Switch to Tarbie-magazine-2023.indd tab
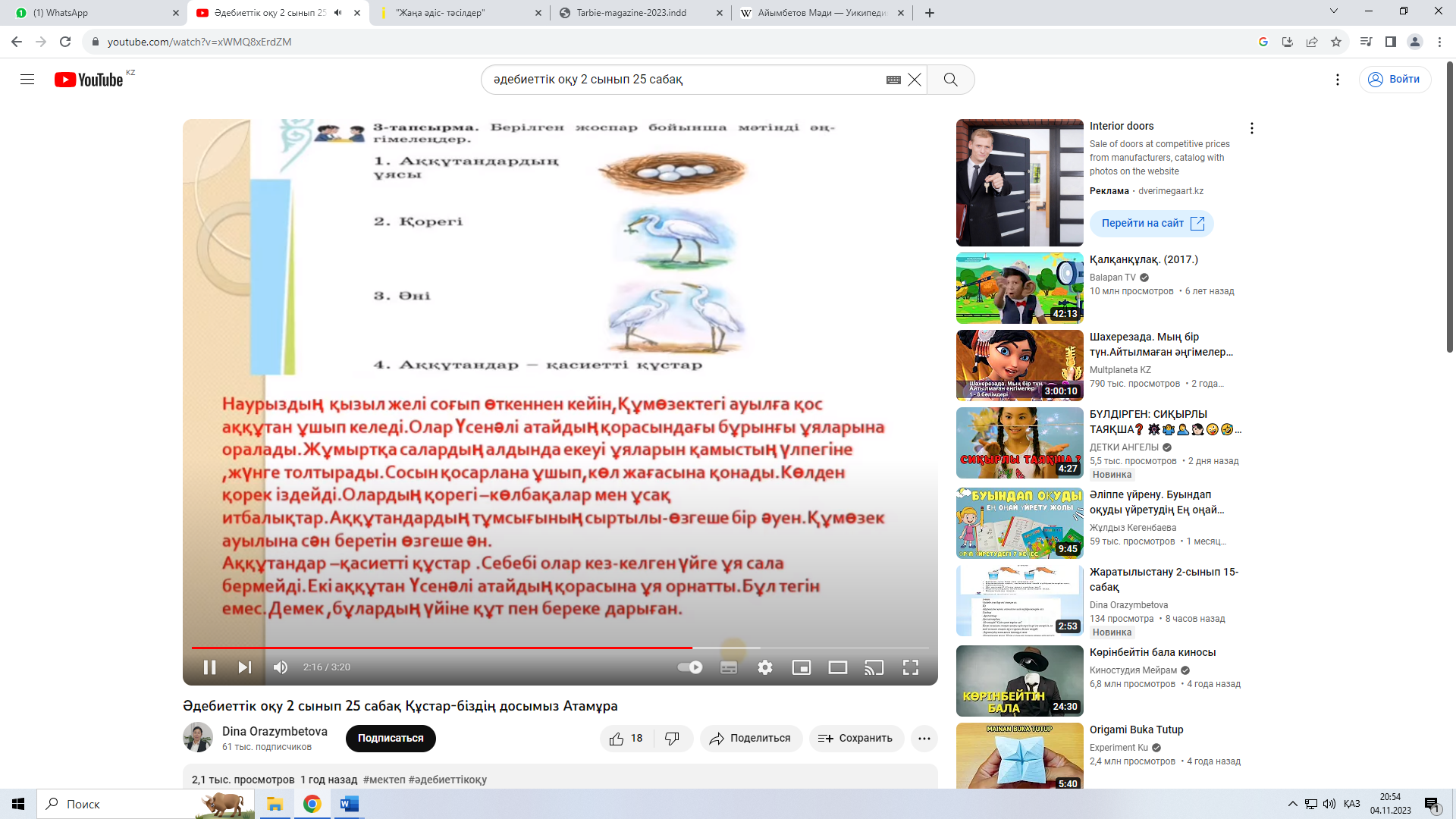The image size is (1456, 819). [x=631, y=13]
